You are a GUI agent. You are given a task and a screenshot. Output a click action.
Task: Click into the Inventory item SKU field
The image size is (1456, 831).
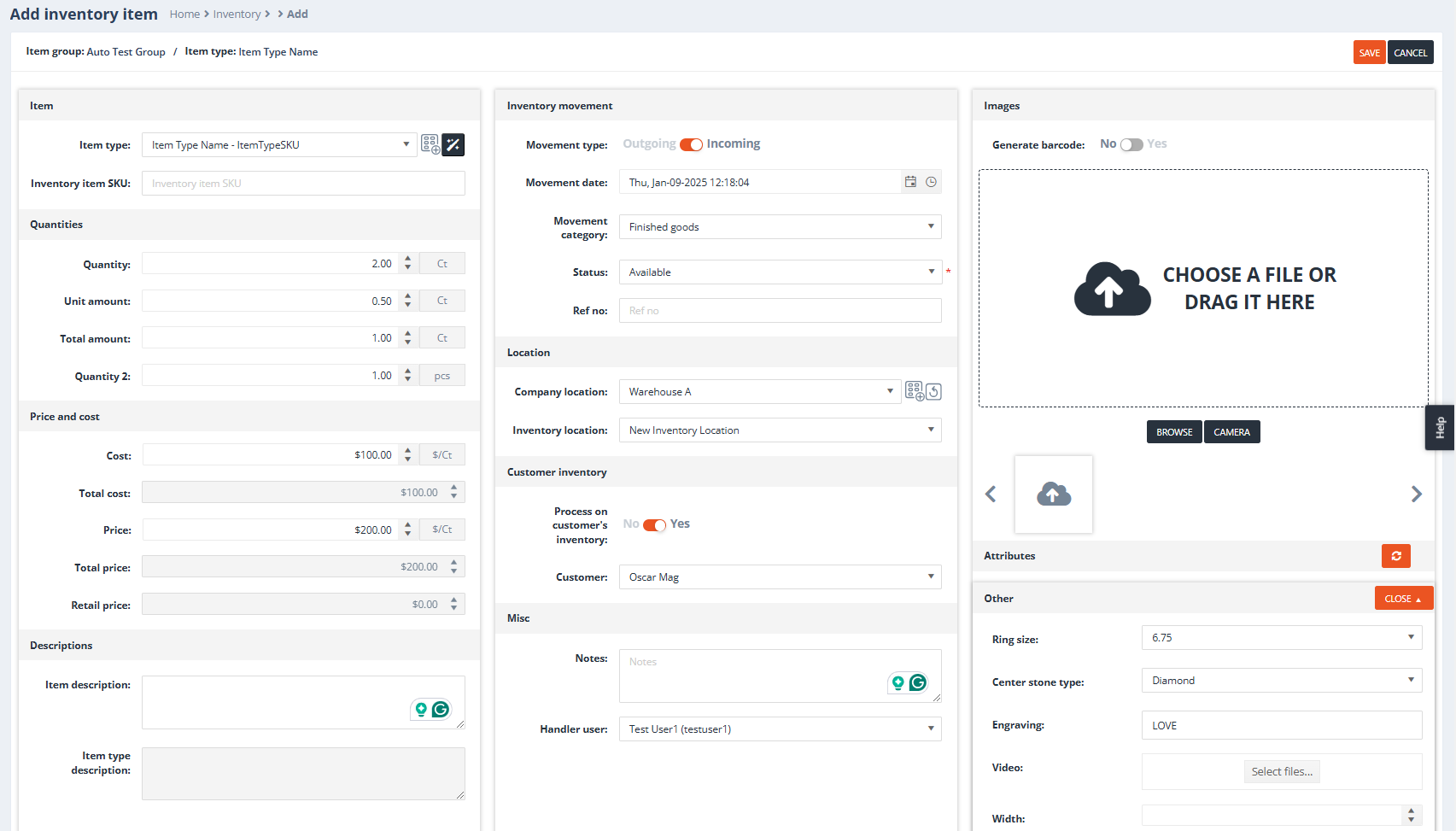click(x=303, y=184)
